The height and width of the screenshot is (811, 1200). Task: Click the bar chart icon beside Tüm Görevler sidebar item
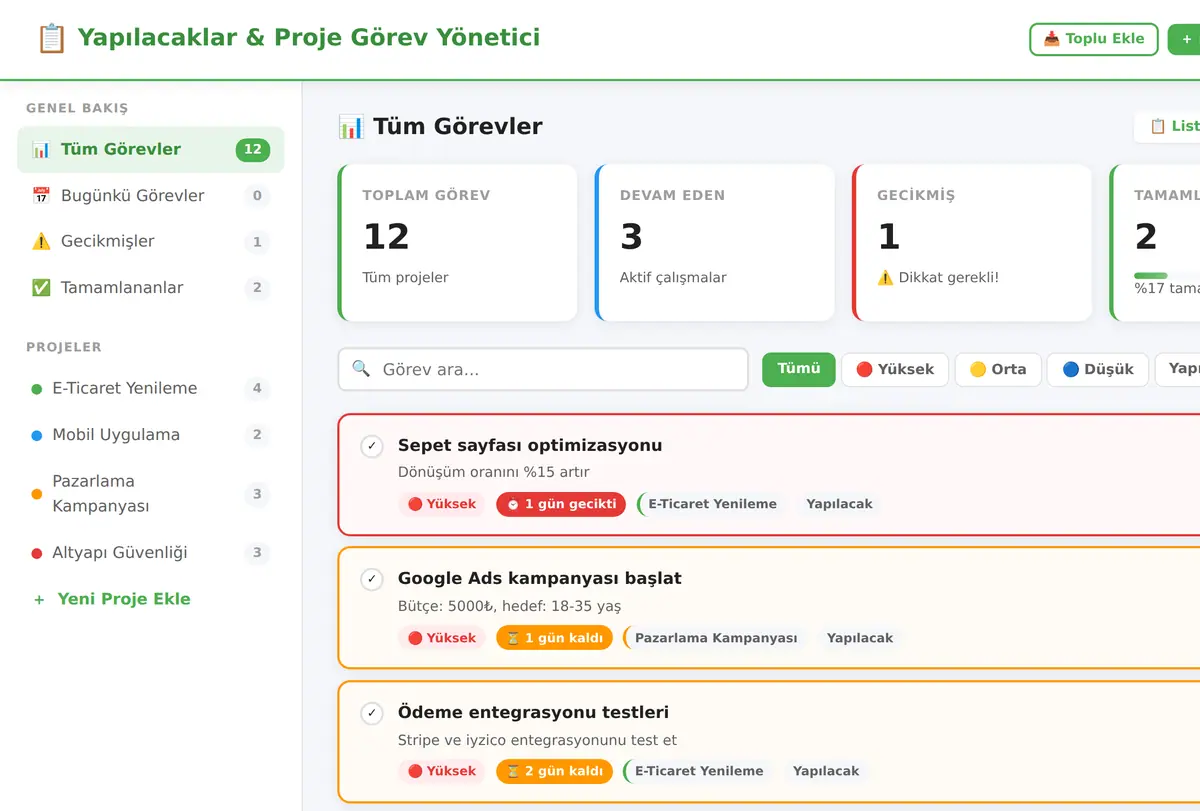click(x=41, y=150)
